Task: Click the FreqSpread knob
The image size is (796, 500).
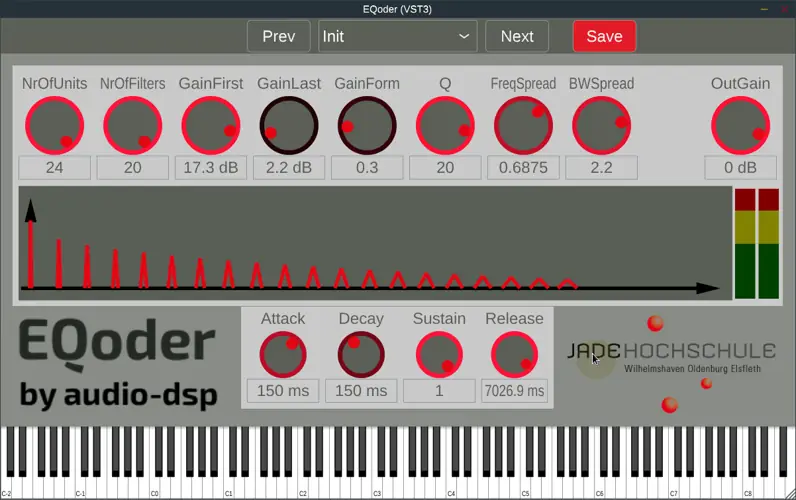Action: click(523, 126)
